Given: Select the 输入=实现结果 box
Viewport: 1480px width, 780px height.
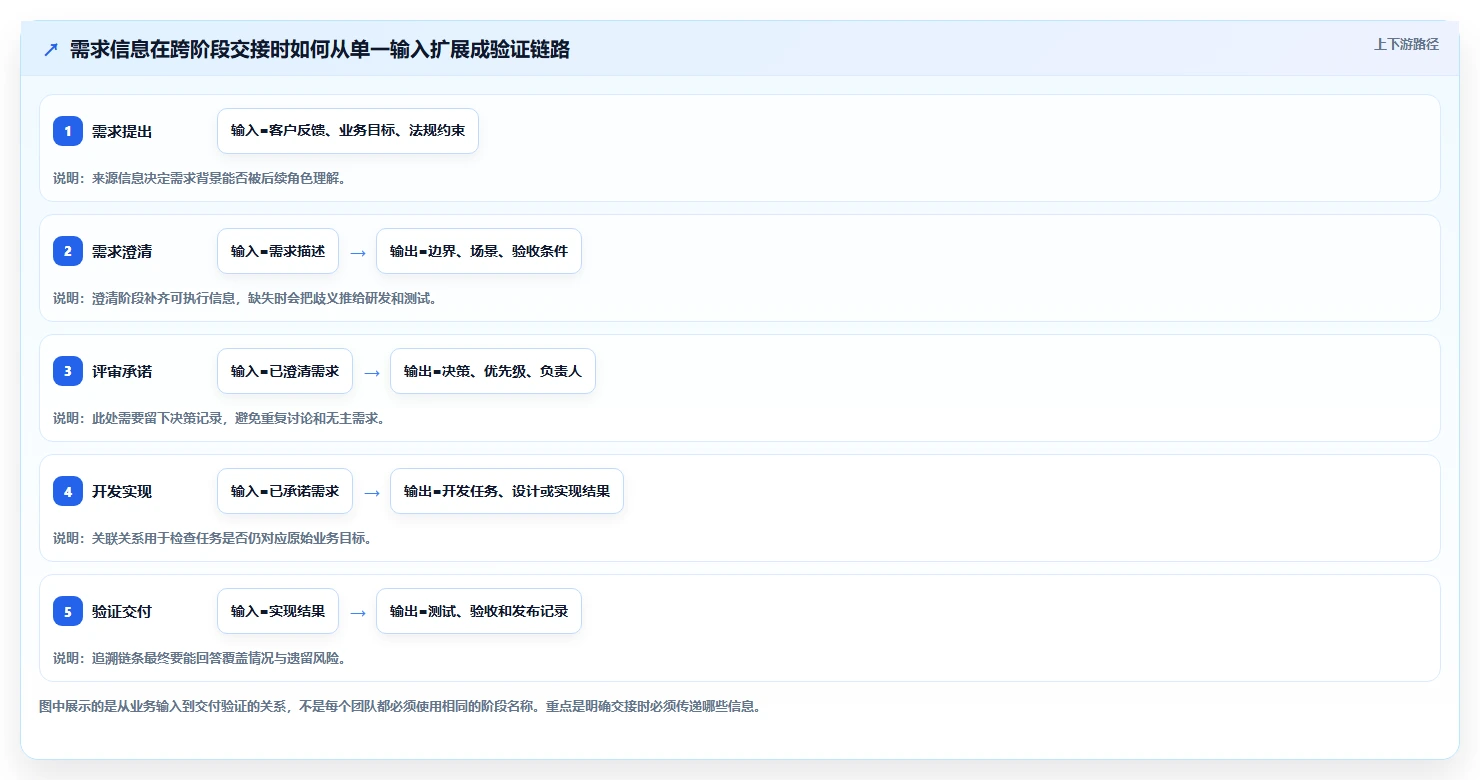Looking at the screenshot, I should [x=278, y=611].
